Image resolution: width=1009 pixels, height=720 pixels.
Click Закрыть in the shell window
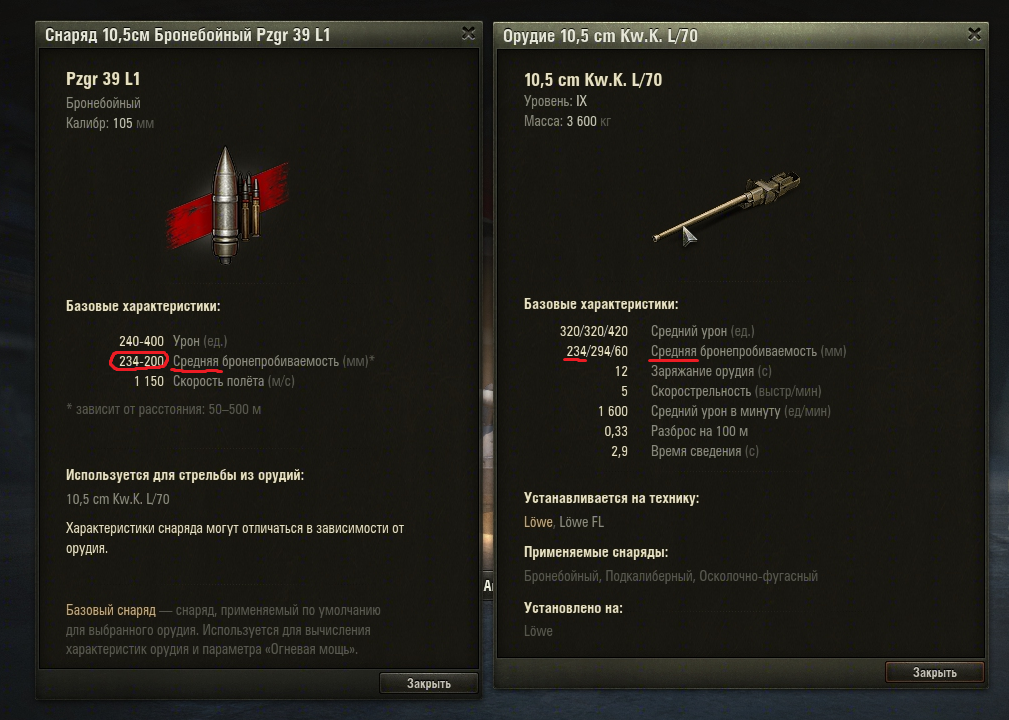[x=429, y=683]
